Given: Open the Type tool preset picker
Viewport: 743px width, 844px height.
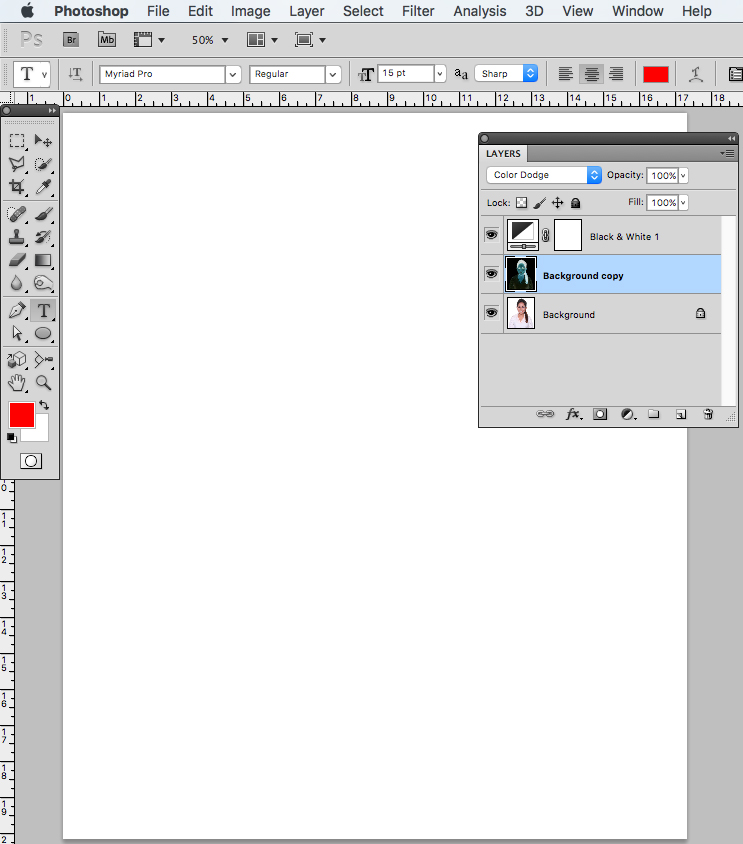Looking at the screenshot, I should tap(32, 74).
